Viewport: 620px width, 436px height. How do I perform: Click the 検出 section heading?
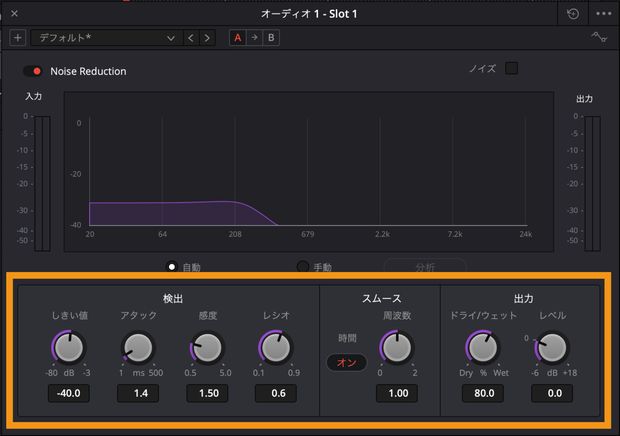173,298
